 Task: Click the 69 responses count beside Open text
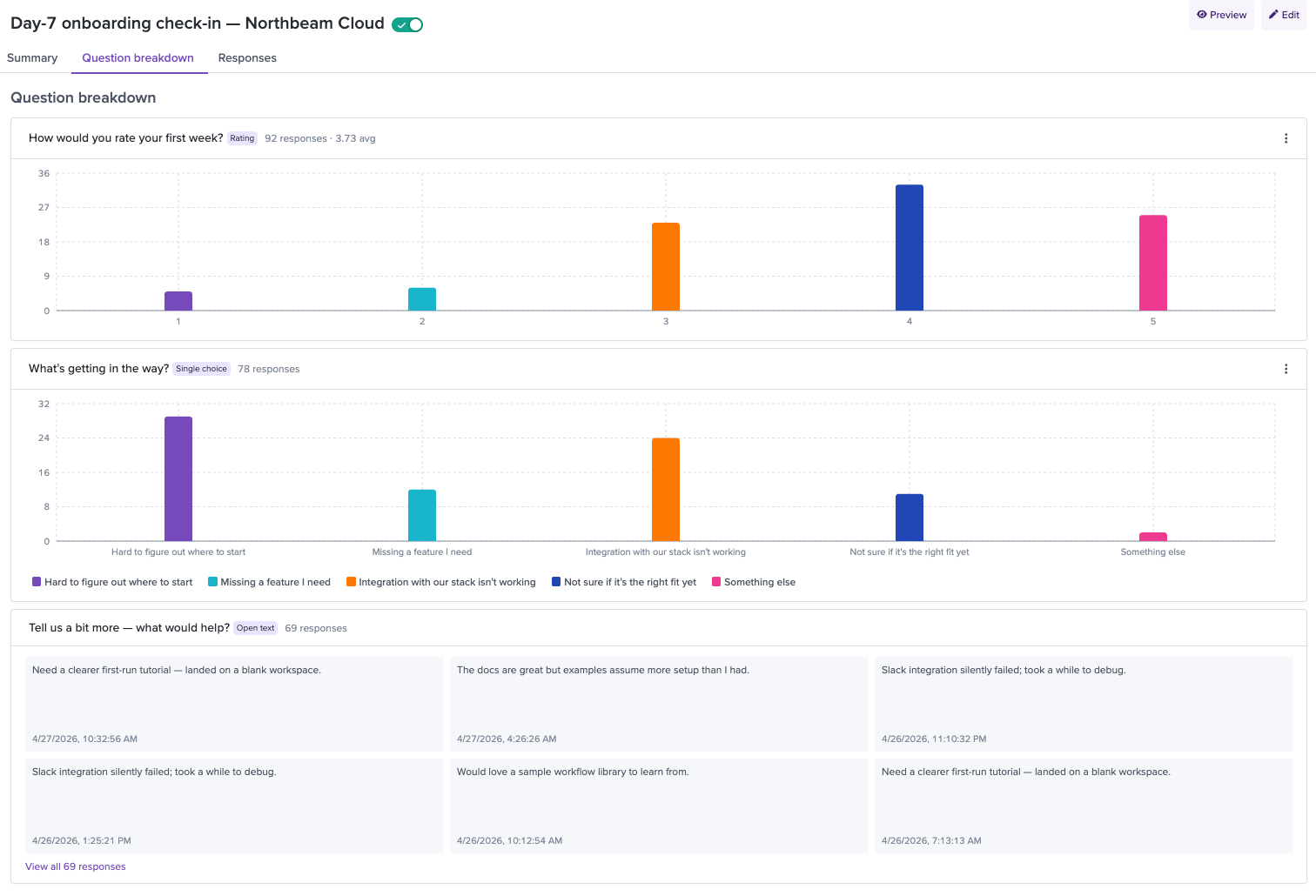coord(316,628)
